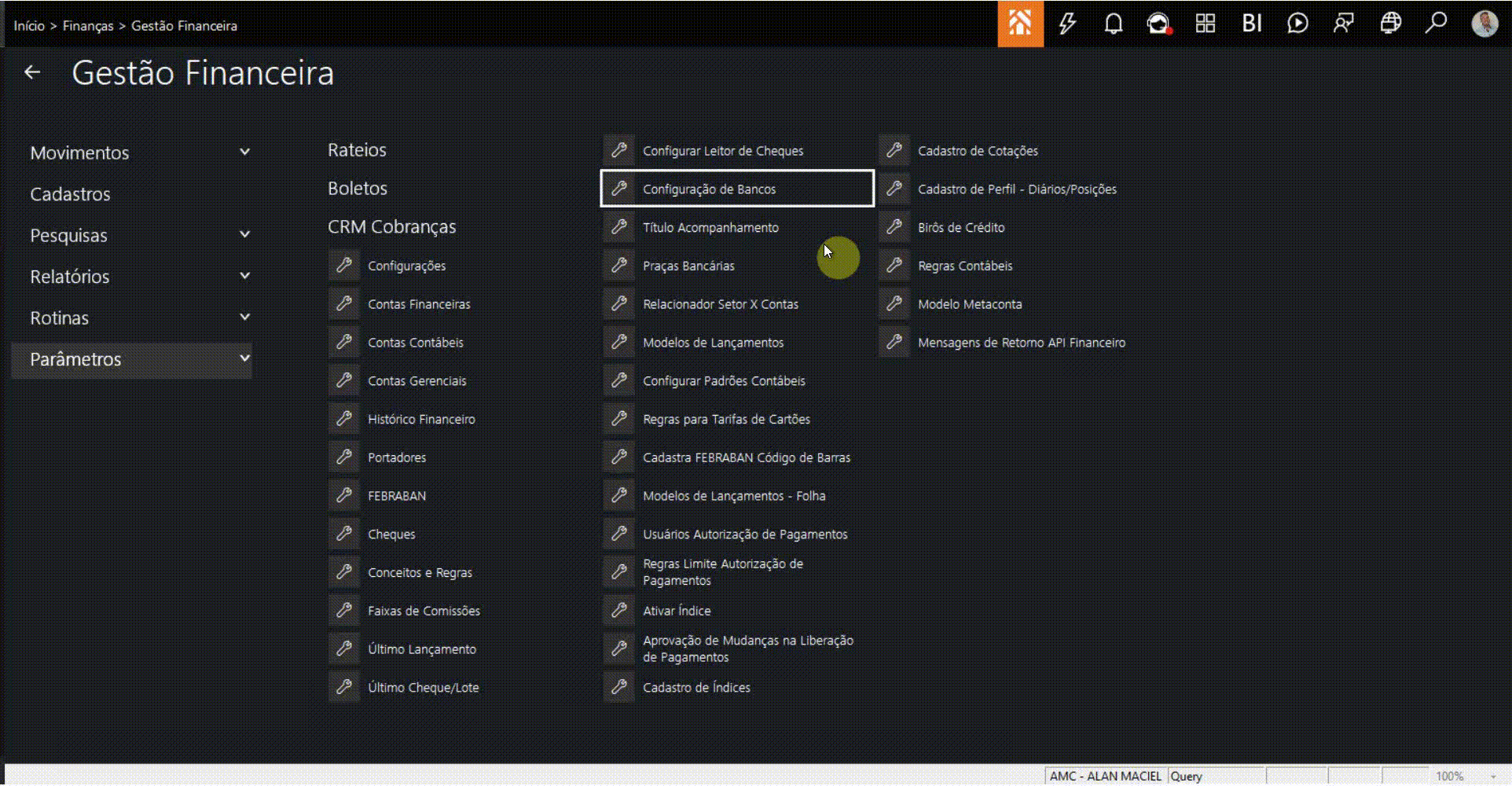1512x786 pixels.
Task: Open Cadastro de Perfil - Diários/Posições
Action: click(1017, 189)
